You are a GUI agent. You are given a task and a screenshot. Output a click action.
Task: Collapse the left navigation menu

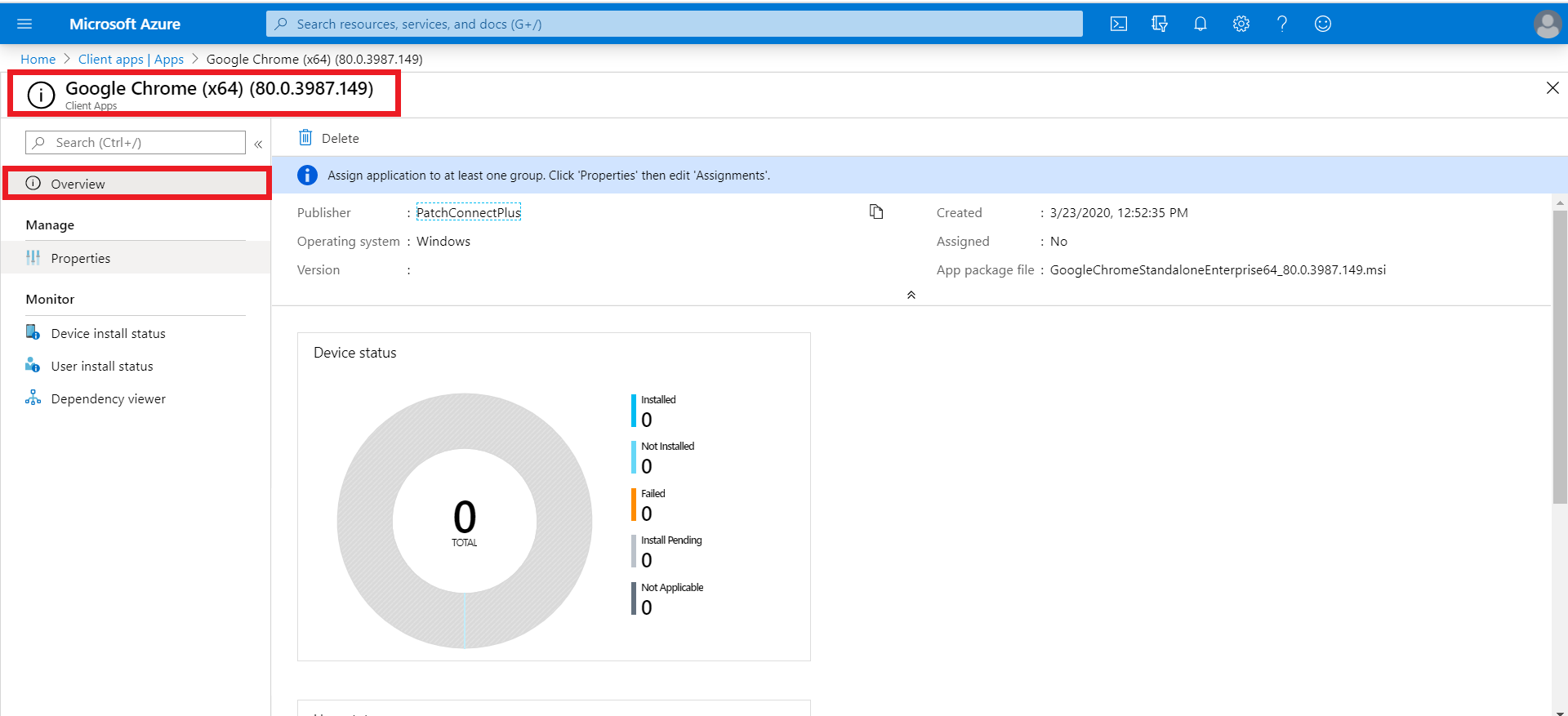point(258,144)
